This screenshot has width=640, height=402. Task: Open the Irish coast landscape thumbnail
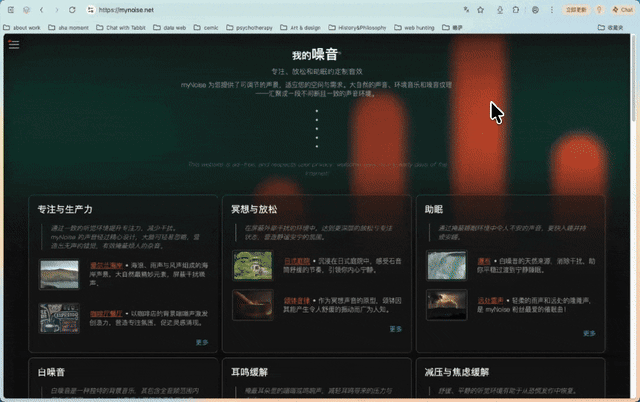point(59,275)
